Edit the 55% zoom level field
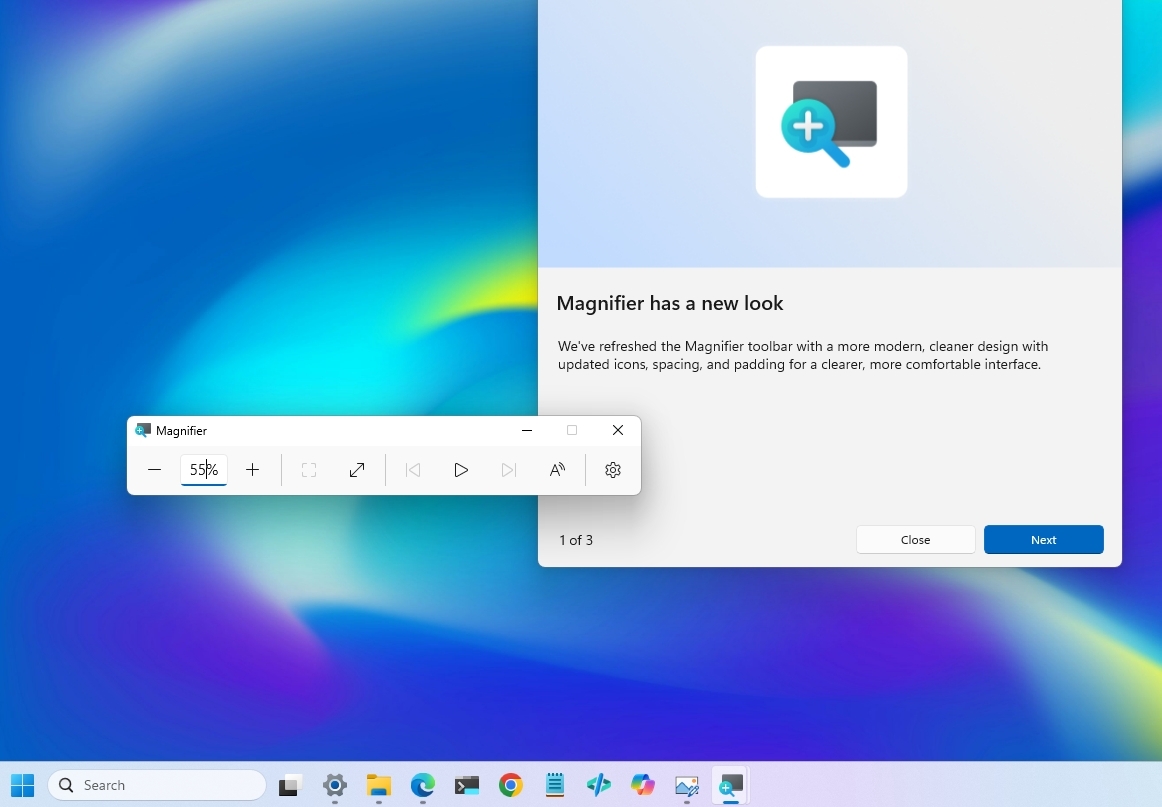 click(204, 470)
